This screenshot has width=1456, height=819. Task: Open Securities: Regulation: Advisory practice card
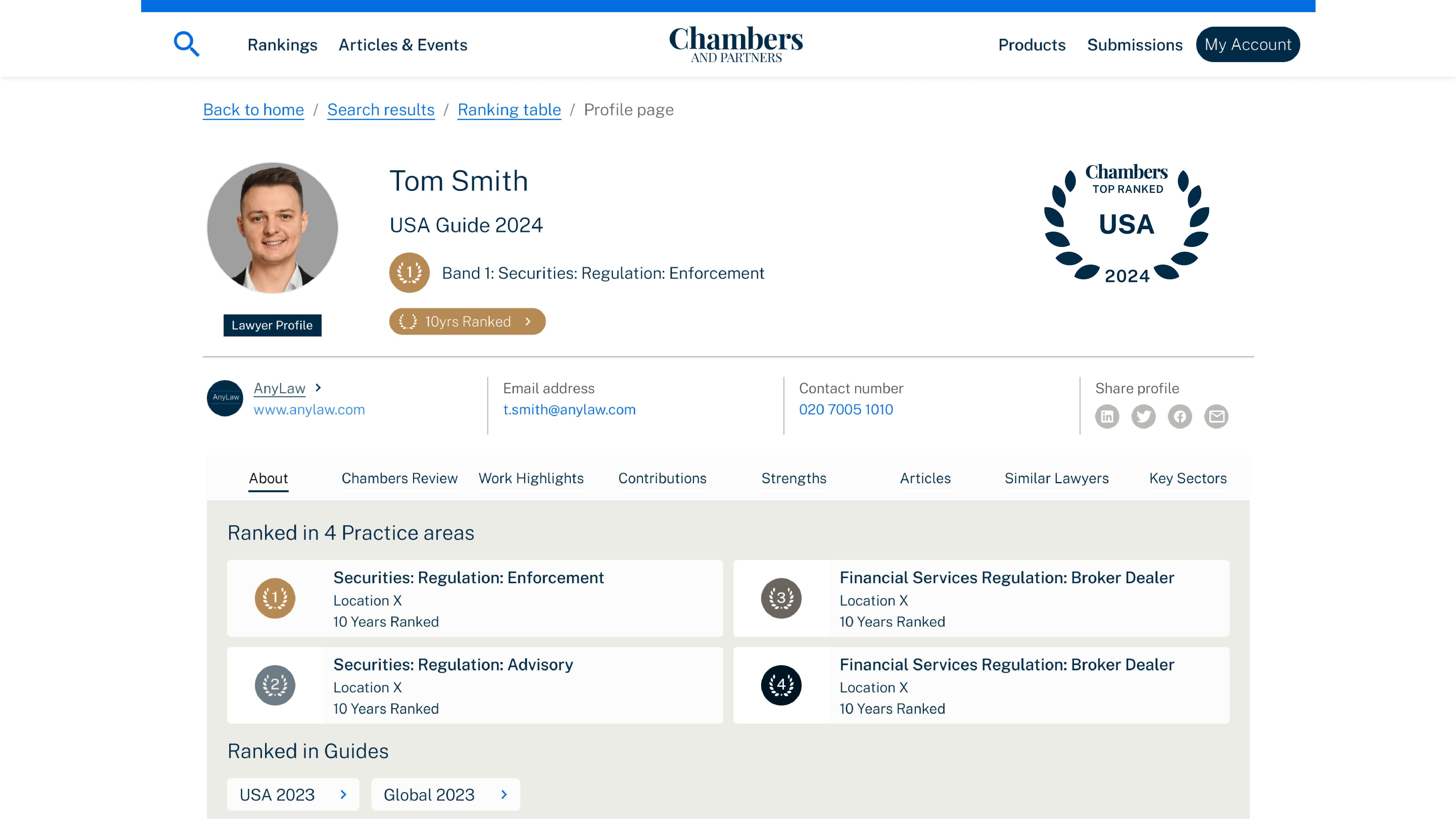pyautogui.click(x=475, y=685)
